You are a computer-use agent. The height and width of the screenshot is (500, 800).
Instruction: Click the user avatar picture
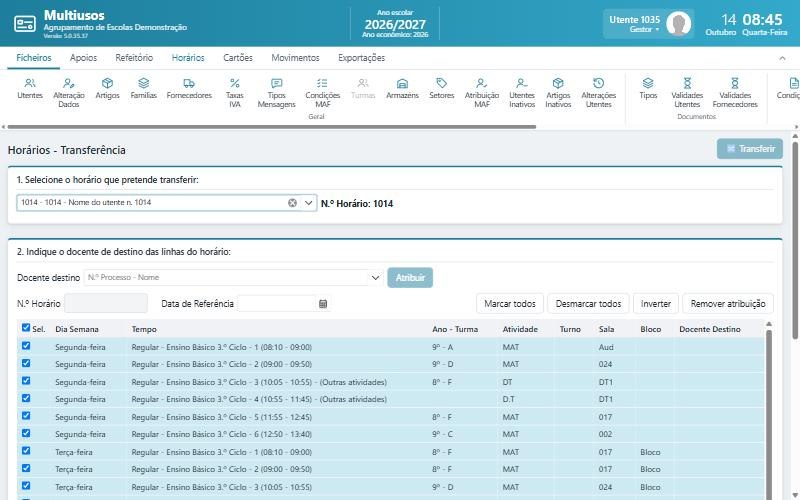click(679, 23)
